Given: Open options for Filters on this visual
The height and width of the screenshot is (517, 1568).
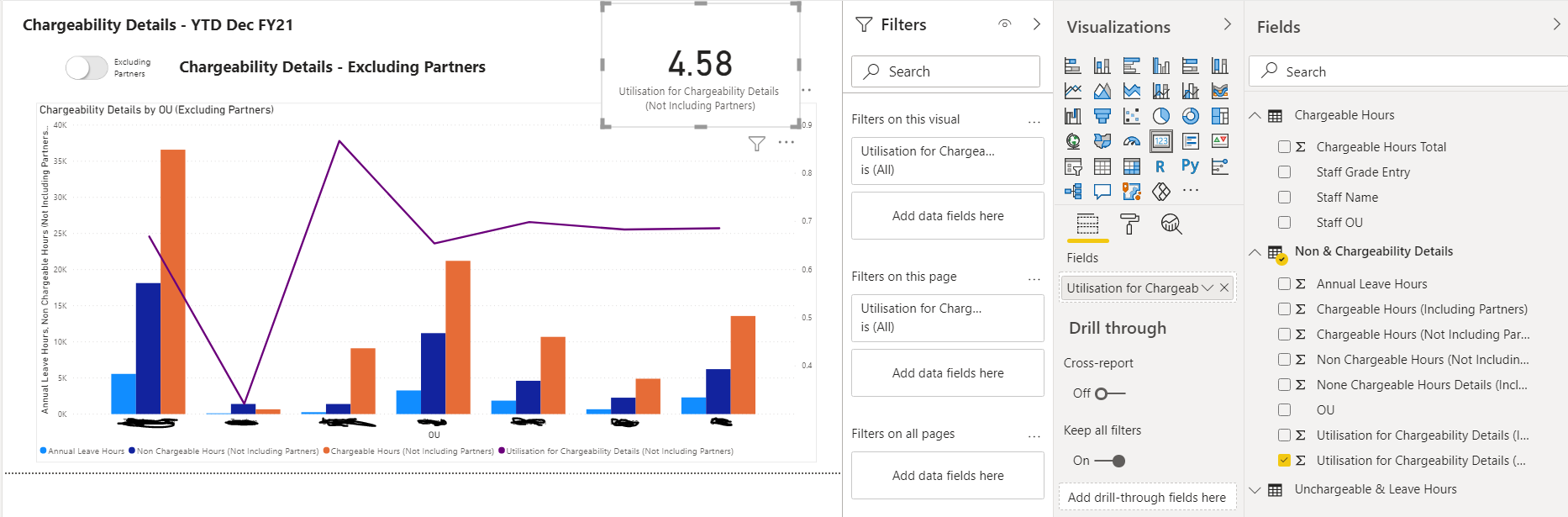Looking at the screenshot, I should (x=1034, y=122).
